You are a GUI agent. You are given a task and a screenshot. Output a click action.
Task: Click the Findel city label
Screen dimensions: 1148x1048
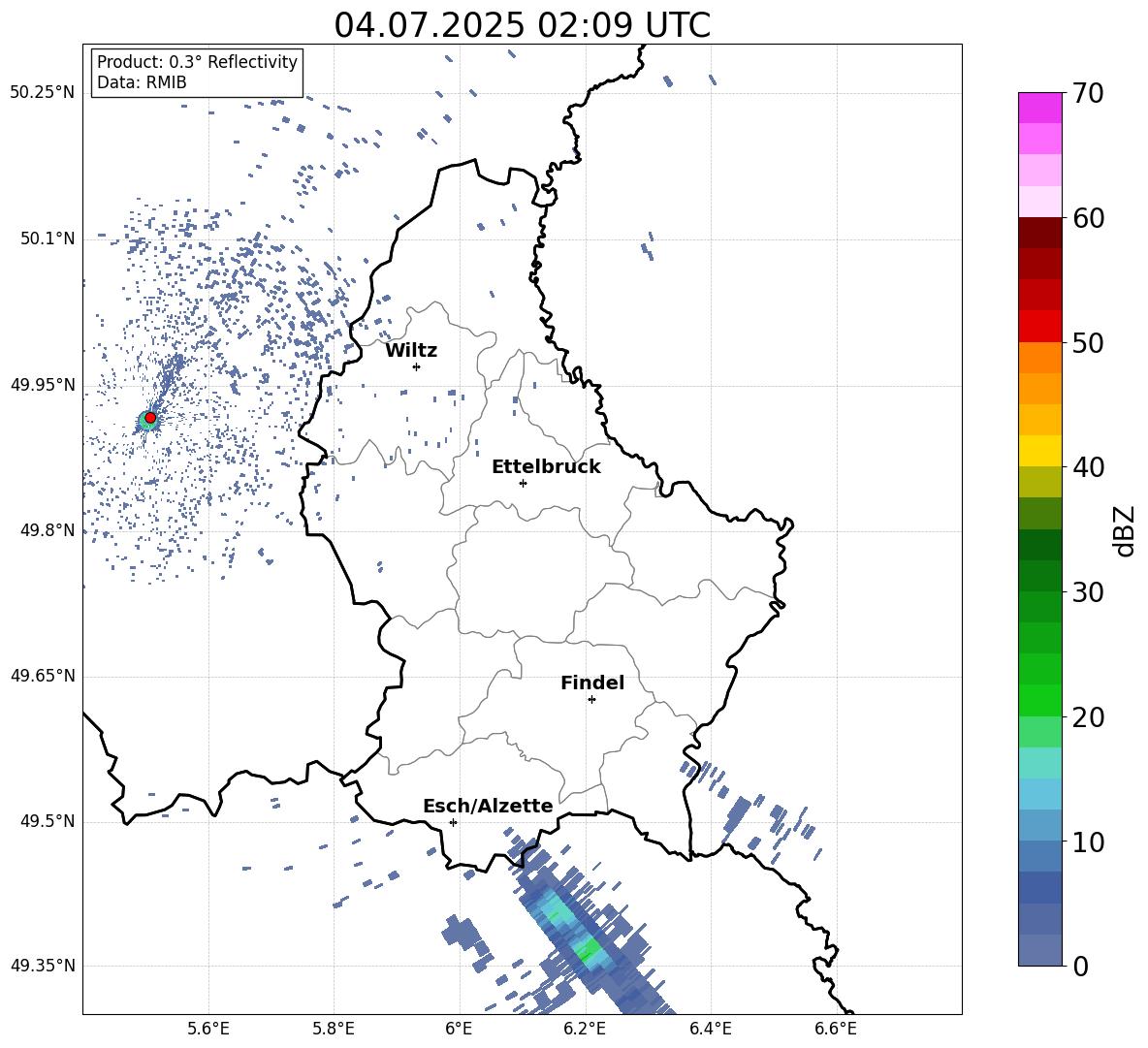click(592, 683)
